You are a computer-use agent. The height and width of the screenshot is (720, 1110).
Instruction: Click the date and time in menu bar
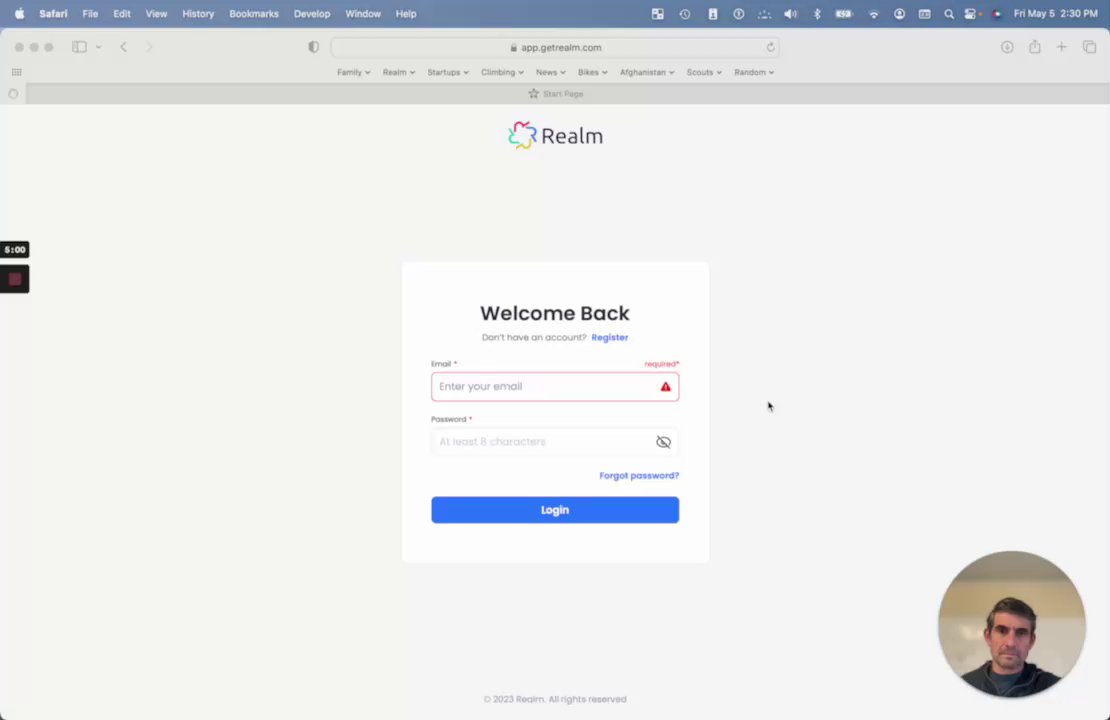[1055, 13]
